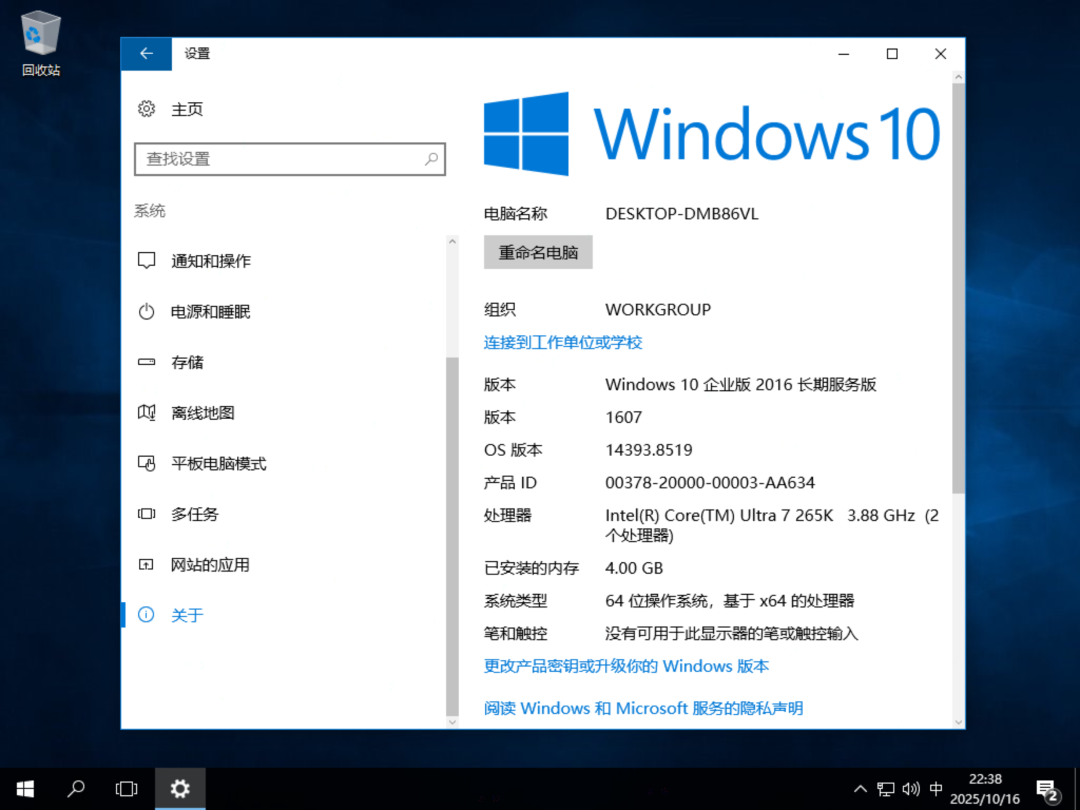Viewport: 1080px width, 810px height.
Task: Show hidden tray icons chevron
Action: point(860,789)
